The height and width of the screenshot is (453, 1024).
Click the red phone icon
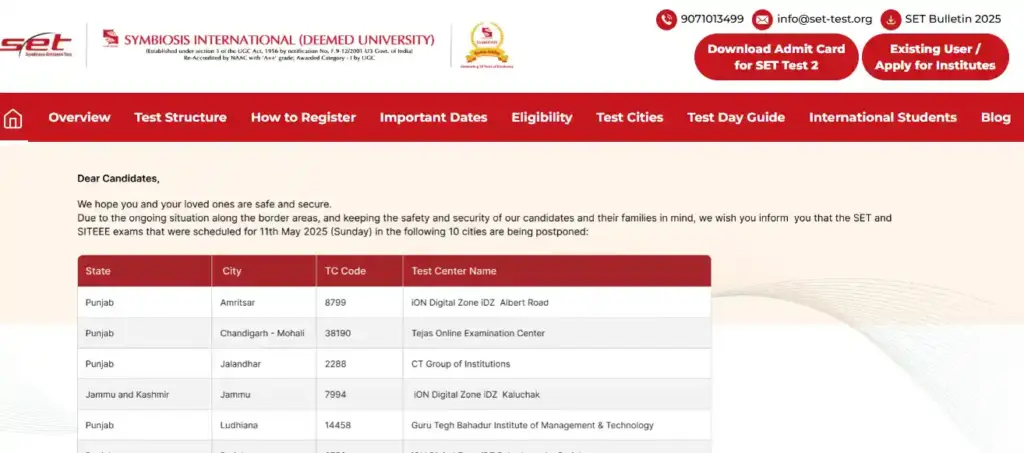(666, 19)
